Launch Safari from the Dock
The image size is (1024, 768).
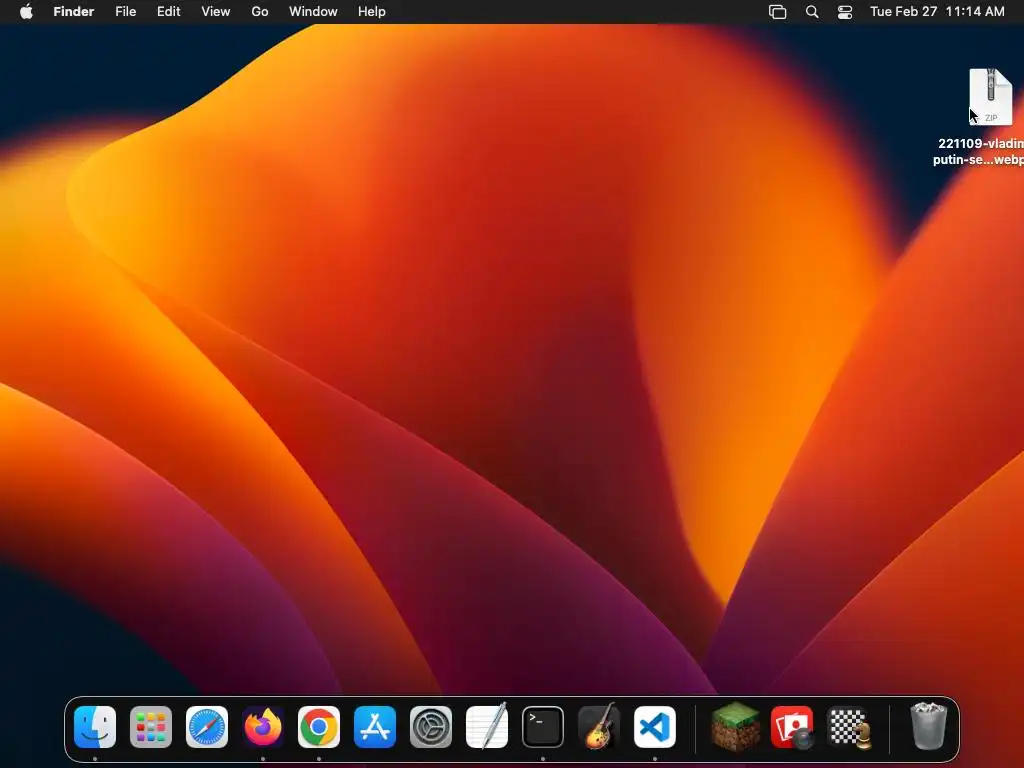pos(207,727)
